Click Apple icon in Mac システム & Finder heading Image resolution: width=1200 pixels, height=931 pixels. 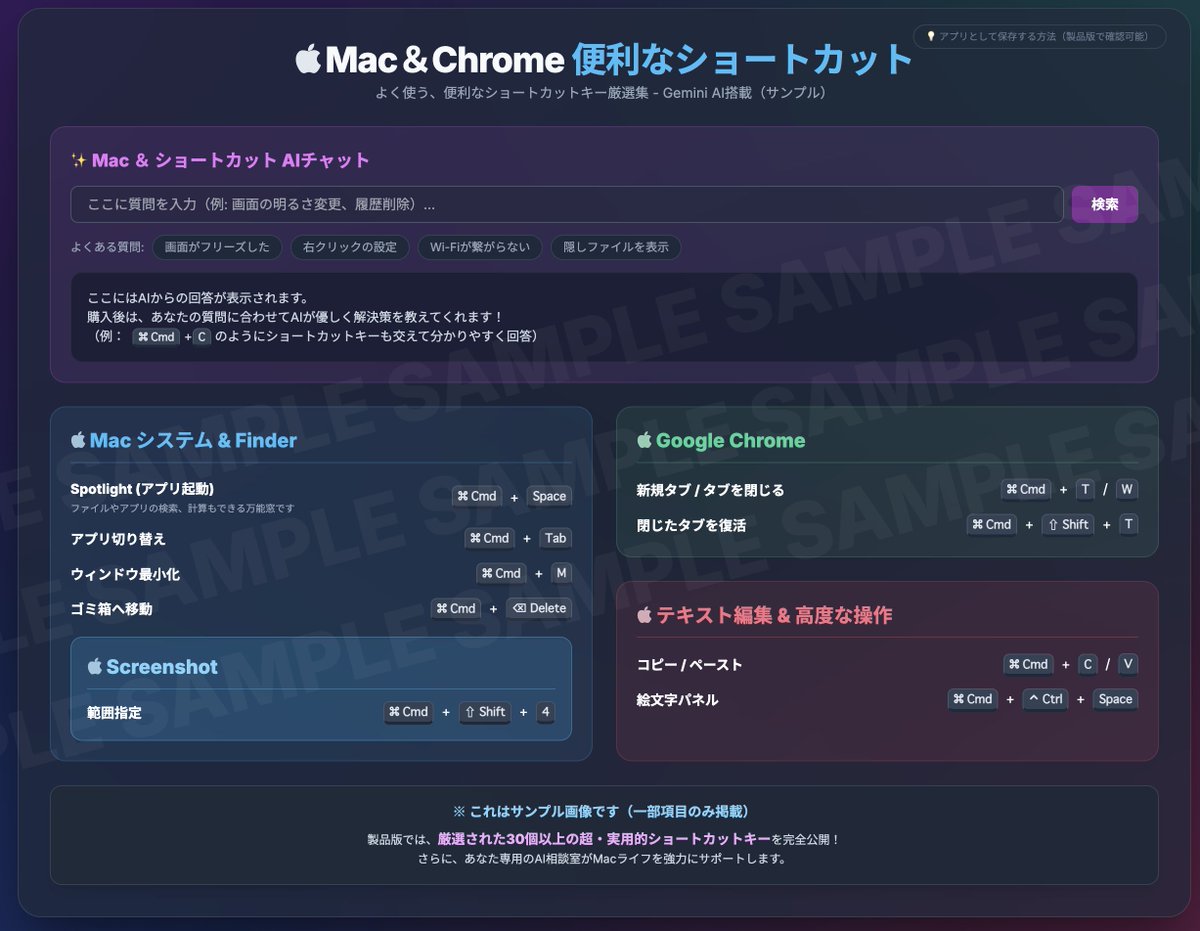point(78,440)
